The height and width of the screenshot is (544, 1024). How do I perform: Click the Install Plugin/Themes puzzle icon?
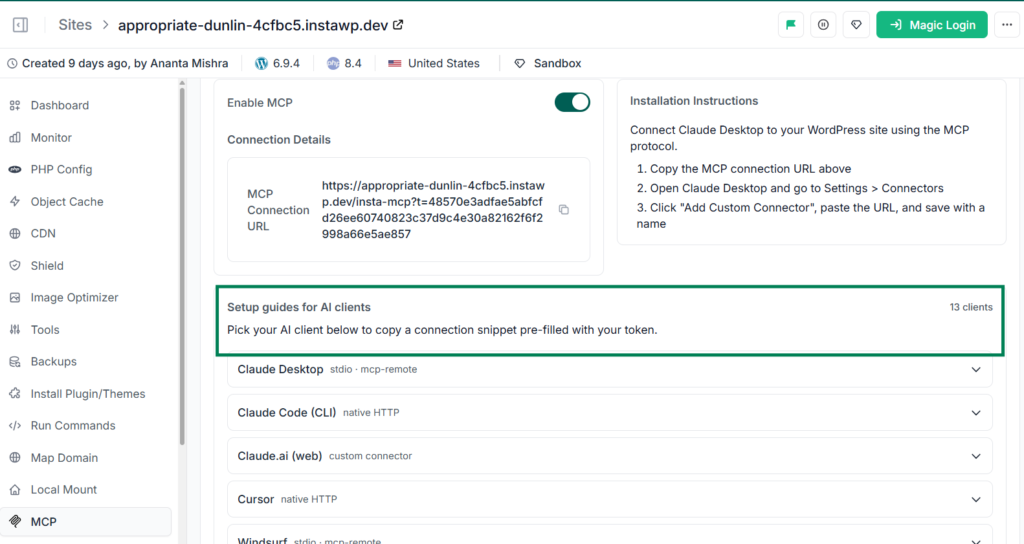[x=15, y=393]
